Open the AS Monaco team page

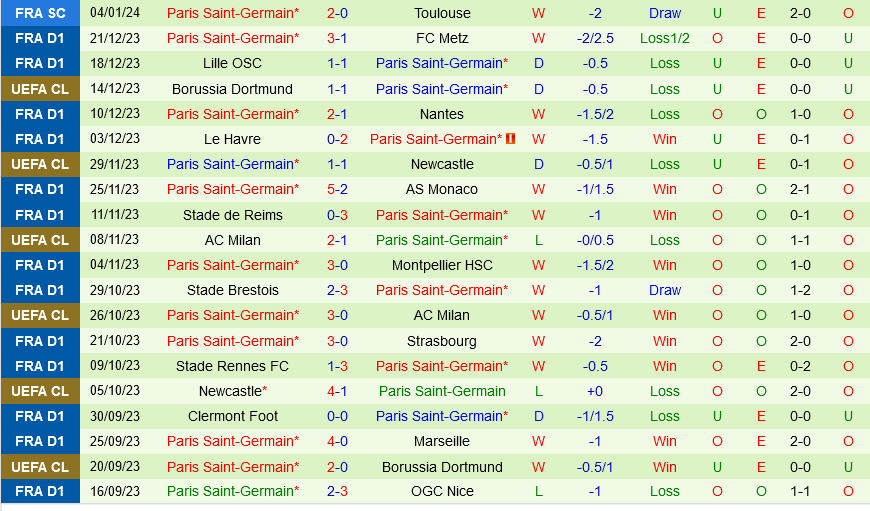tap(442, 189)
